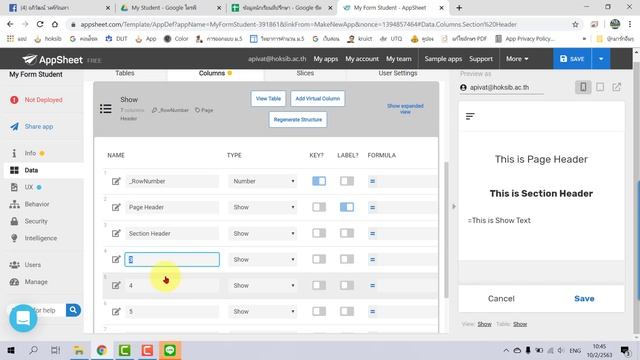
Task: Open type dropdown for column 4
Action: pyautogui.click(x=263, y=285)
